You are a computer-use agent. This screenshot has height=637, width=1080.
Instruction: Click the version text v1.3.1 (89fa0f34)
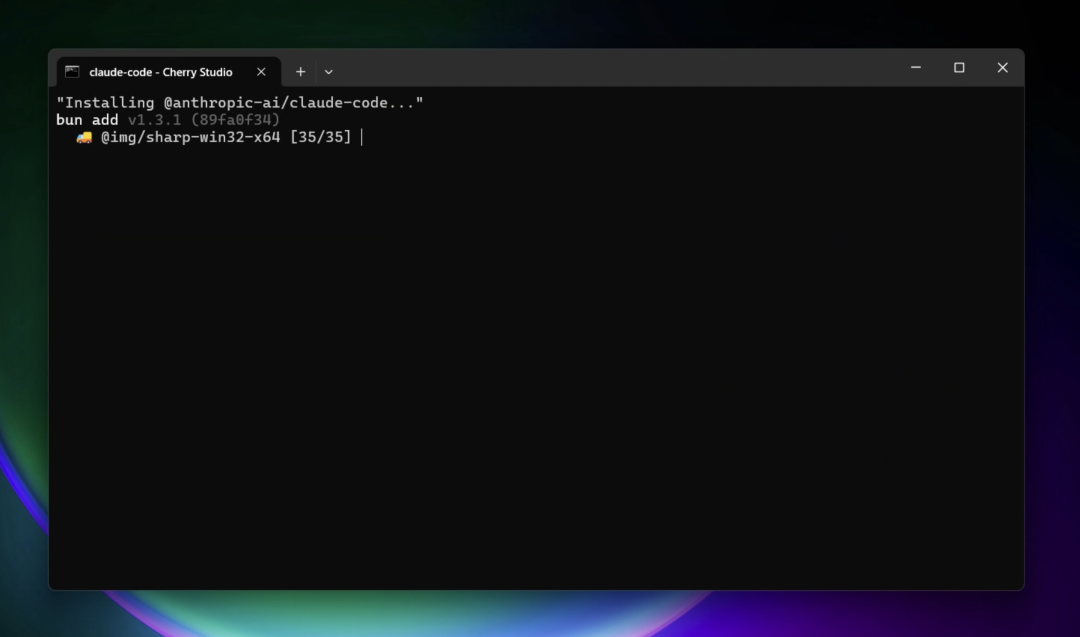tap(204, 120)
